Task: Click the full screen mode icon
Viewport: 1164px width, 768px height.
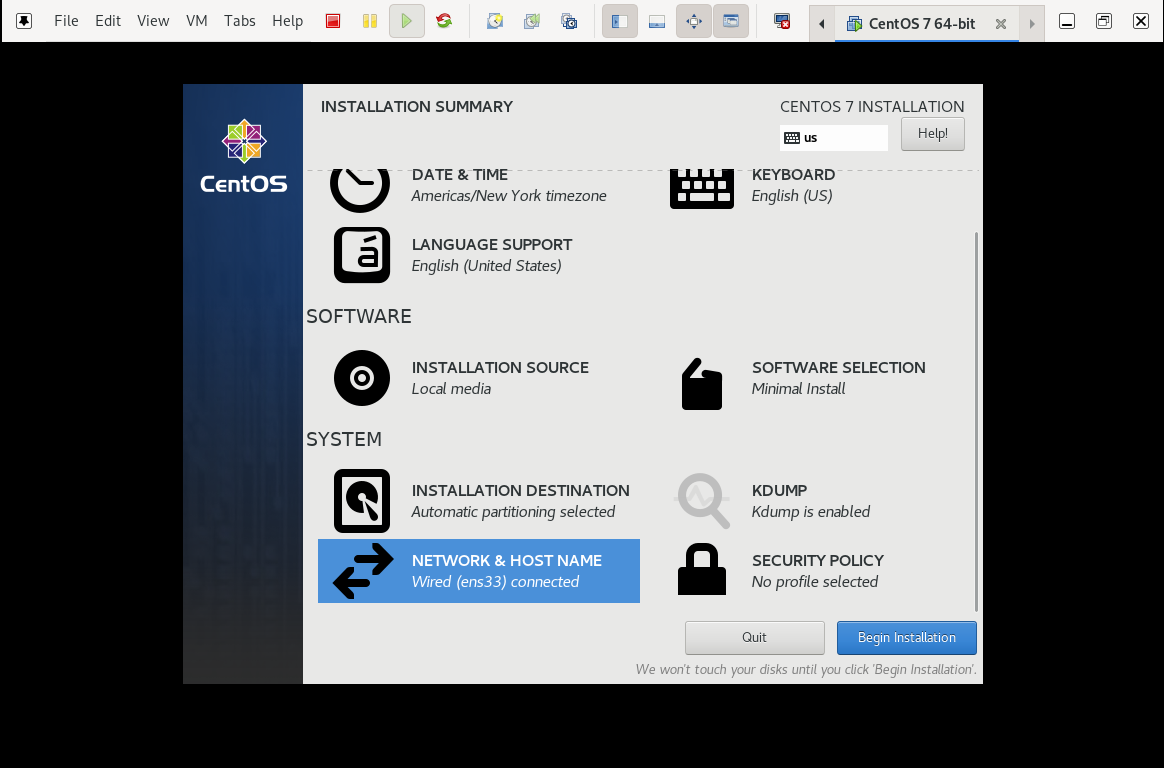Action: click(693, 21)
